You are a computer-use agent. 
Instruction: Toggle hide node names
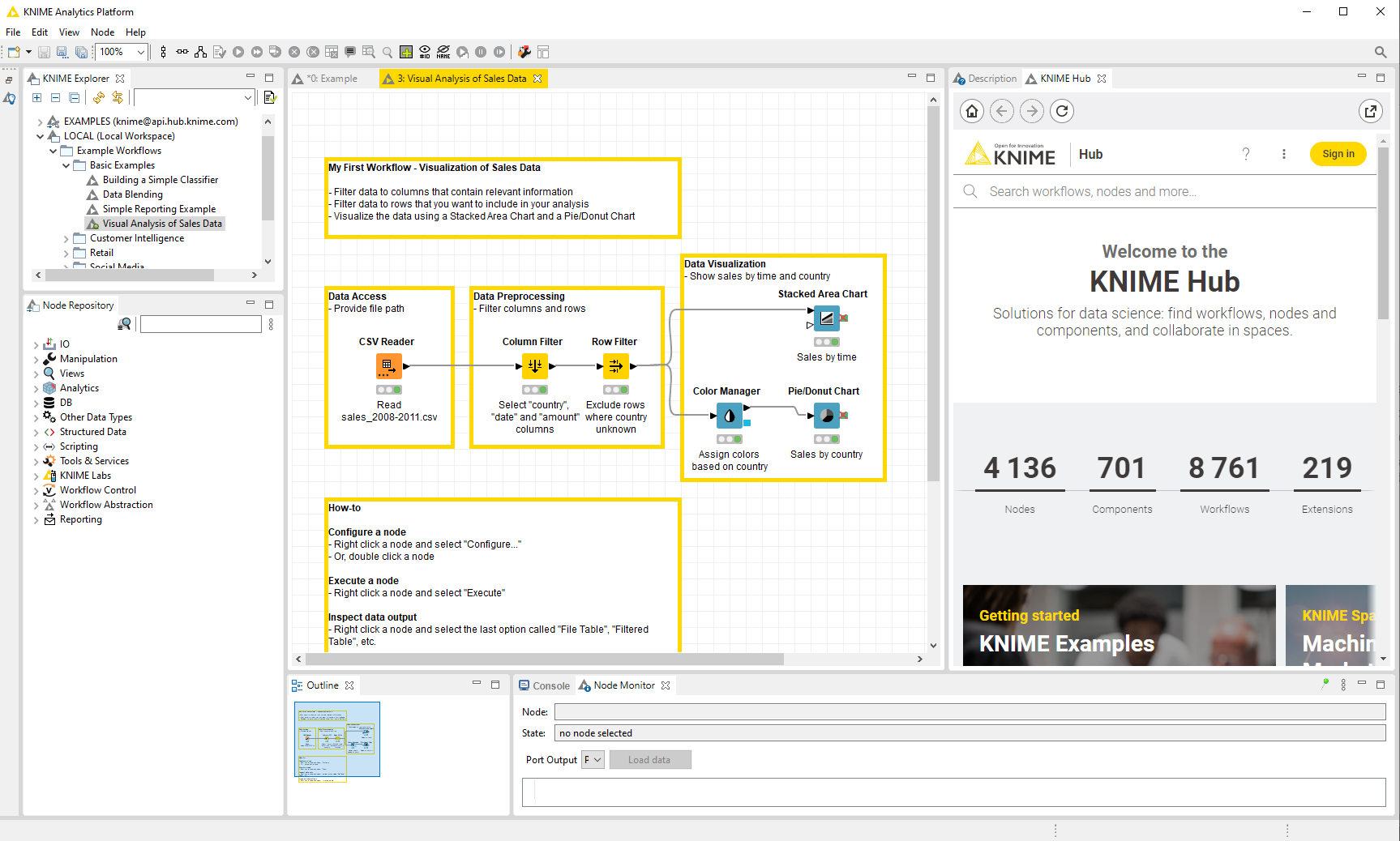(443, 52)
